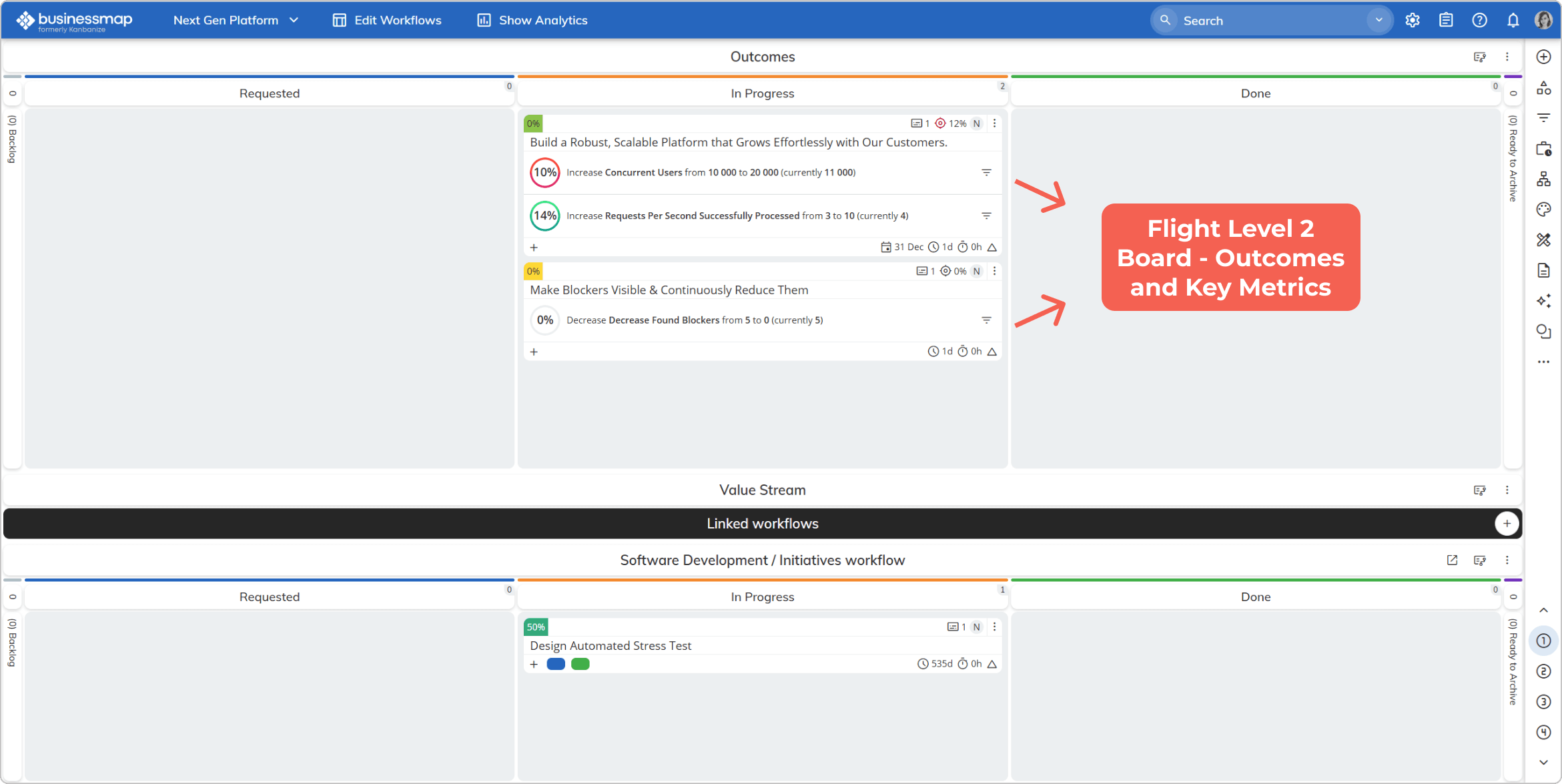Viewport: 1562px width, 784px height.
Task: Click the filter lines icon in sidebar
Action: point(1543,118)
